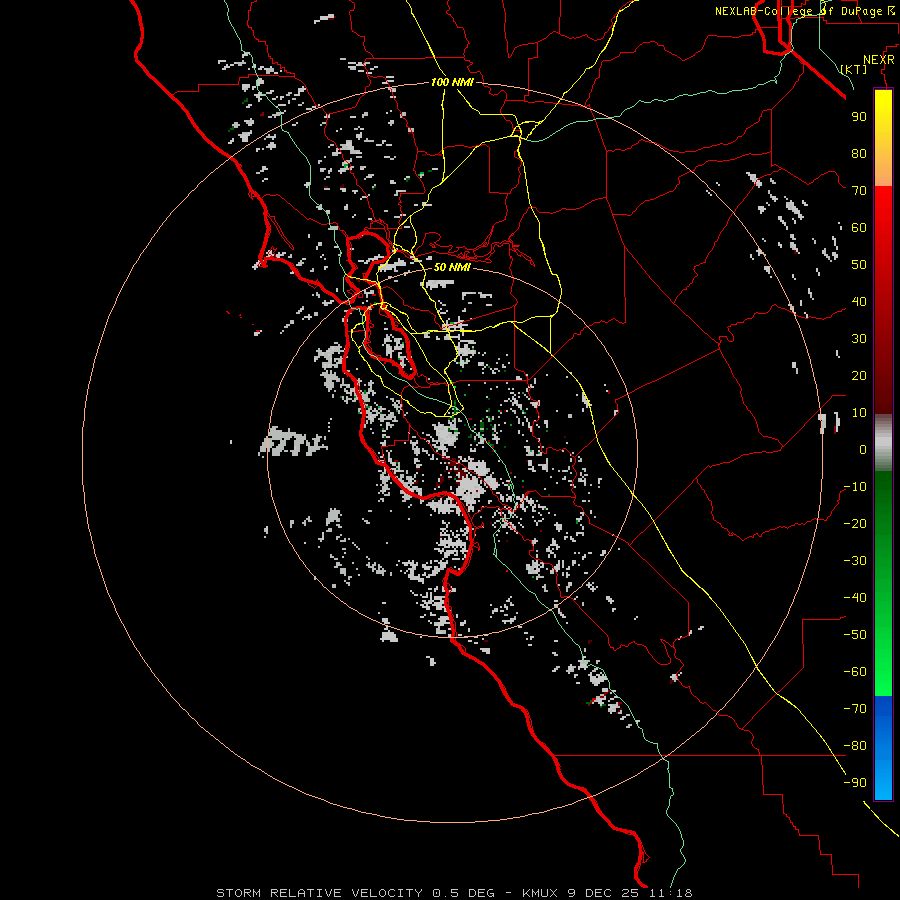The width and height of the screenshot is (900, 900).
Task: Click the "-80" colorbar scale value
Action: (855, 746)
